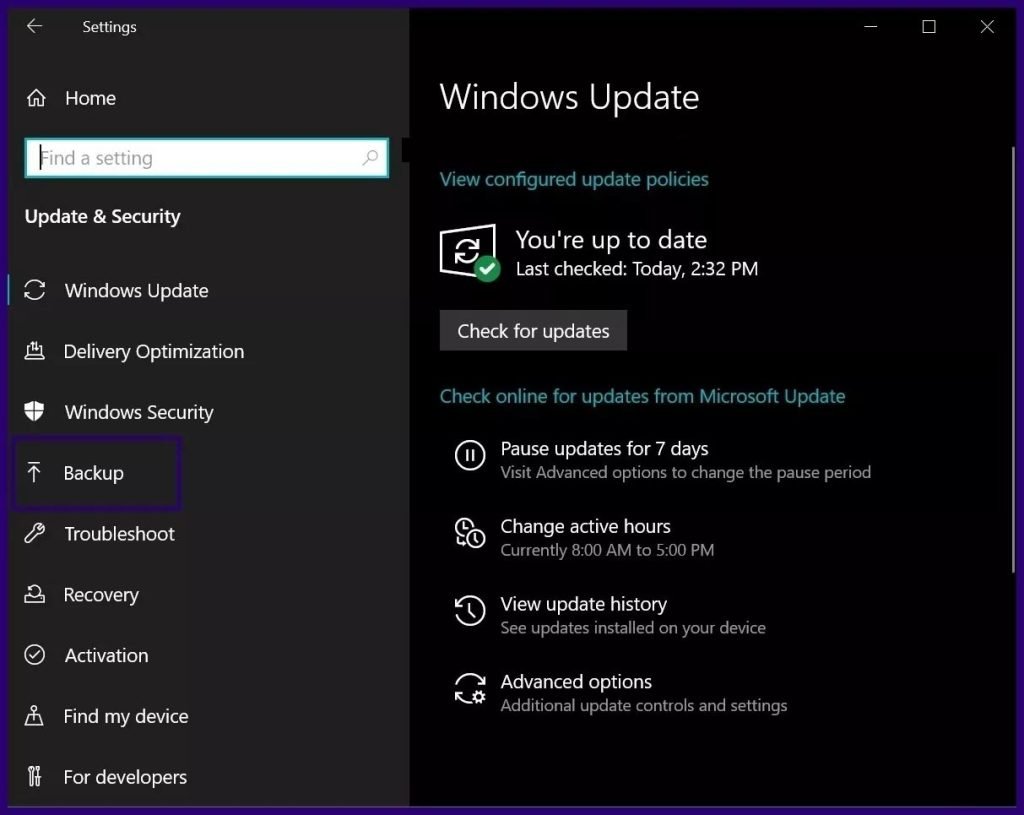Screen dimensions: 1024x815
Task: Go to Windows Security section
Action: point(138,412)
